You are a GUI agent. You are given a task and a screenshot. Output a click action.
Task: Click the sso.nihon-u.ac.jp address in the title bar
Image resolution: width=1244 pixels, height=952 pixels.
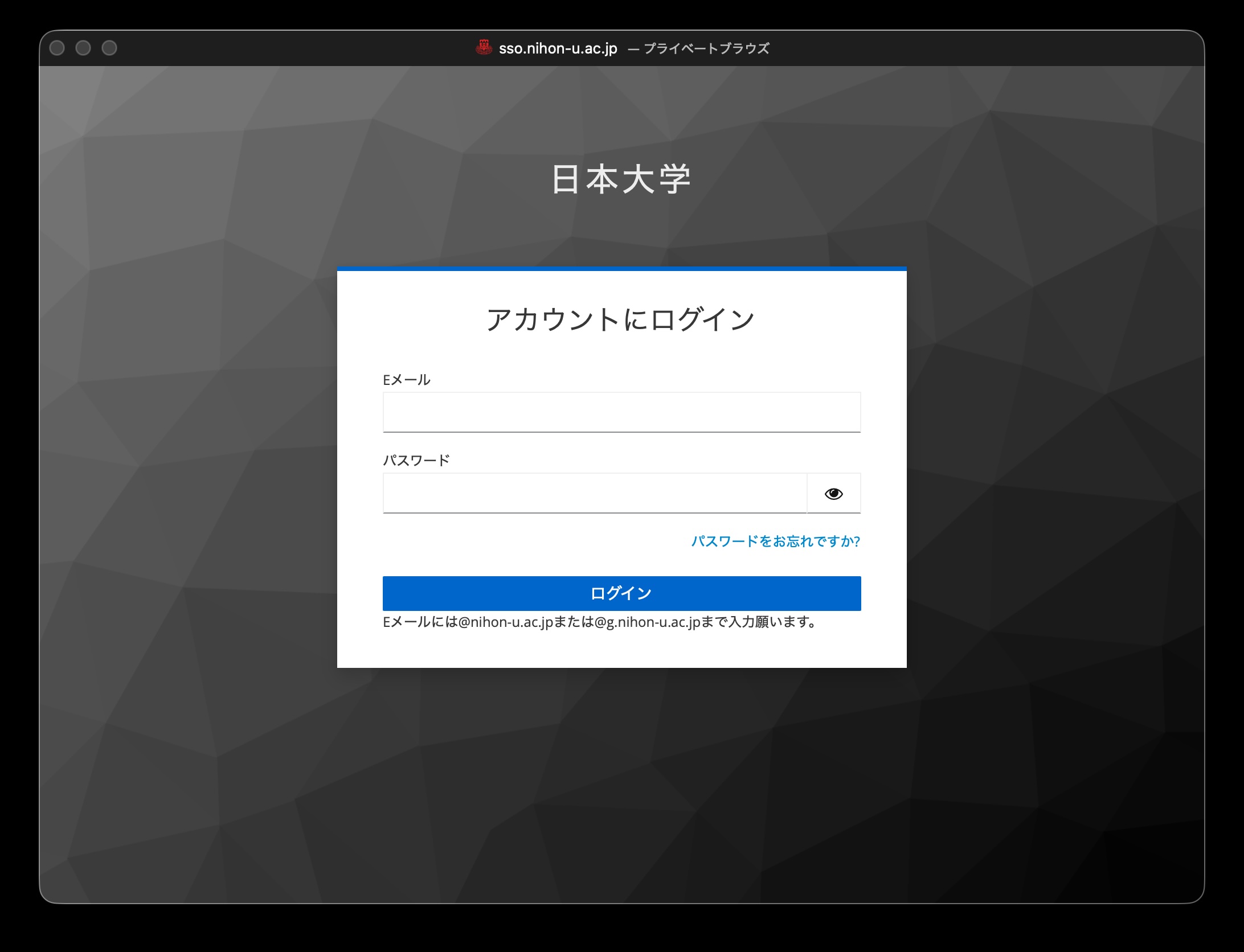click(x=558, y=48)
